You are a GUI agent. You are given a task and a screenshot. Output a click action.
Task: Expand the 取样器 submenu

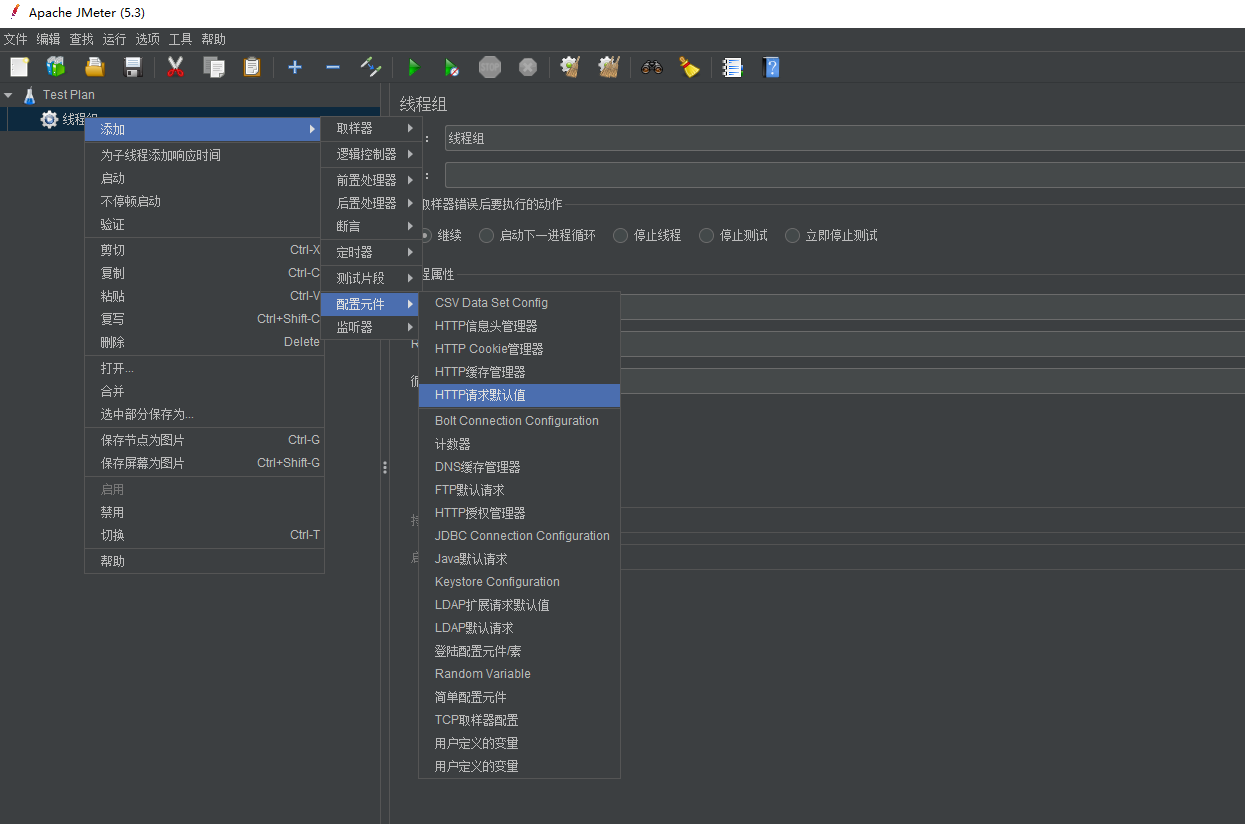click(371, 128)
